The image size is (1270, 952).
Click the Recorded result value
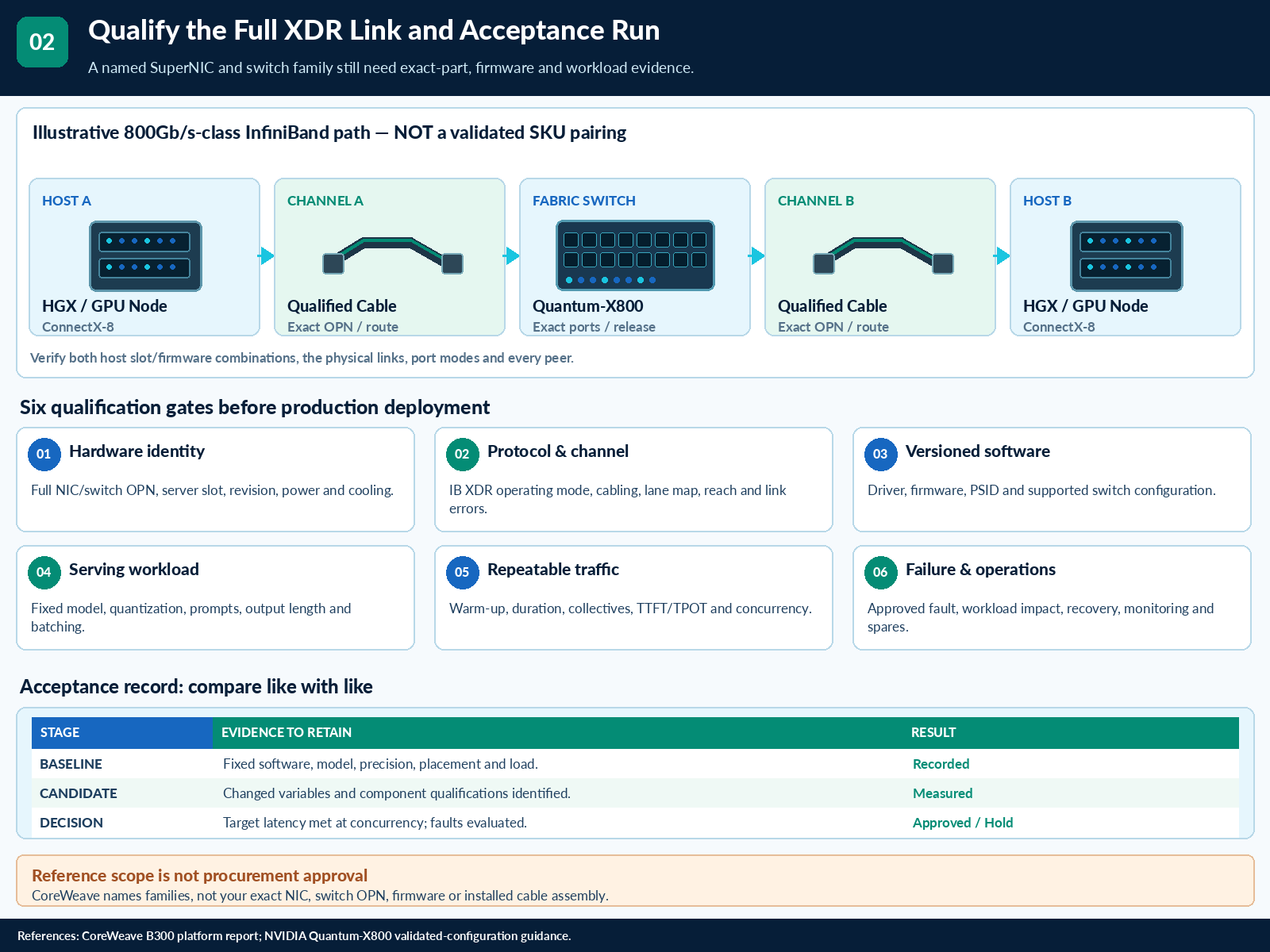[941, 764]
